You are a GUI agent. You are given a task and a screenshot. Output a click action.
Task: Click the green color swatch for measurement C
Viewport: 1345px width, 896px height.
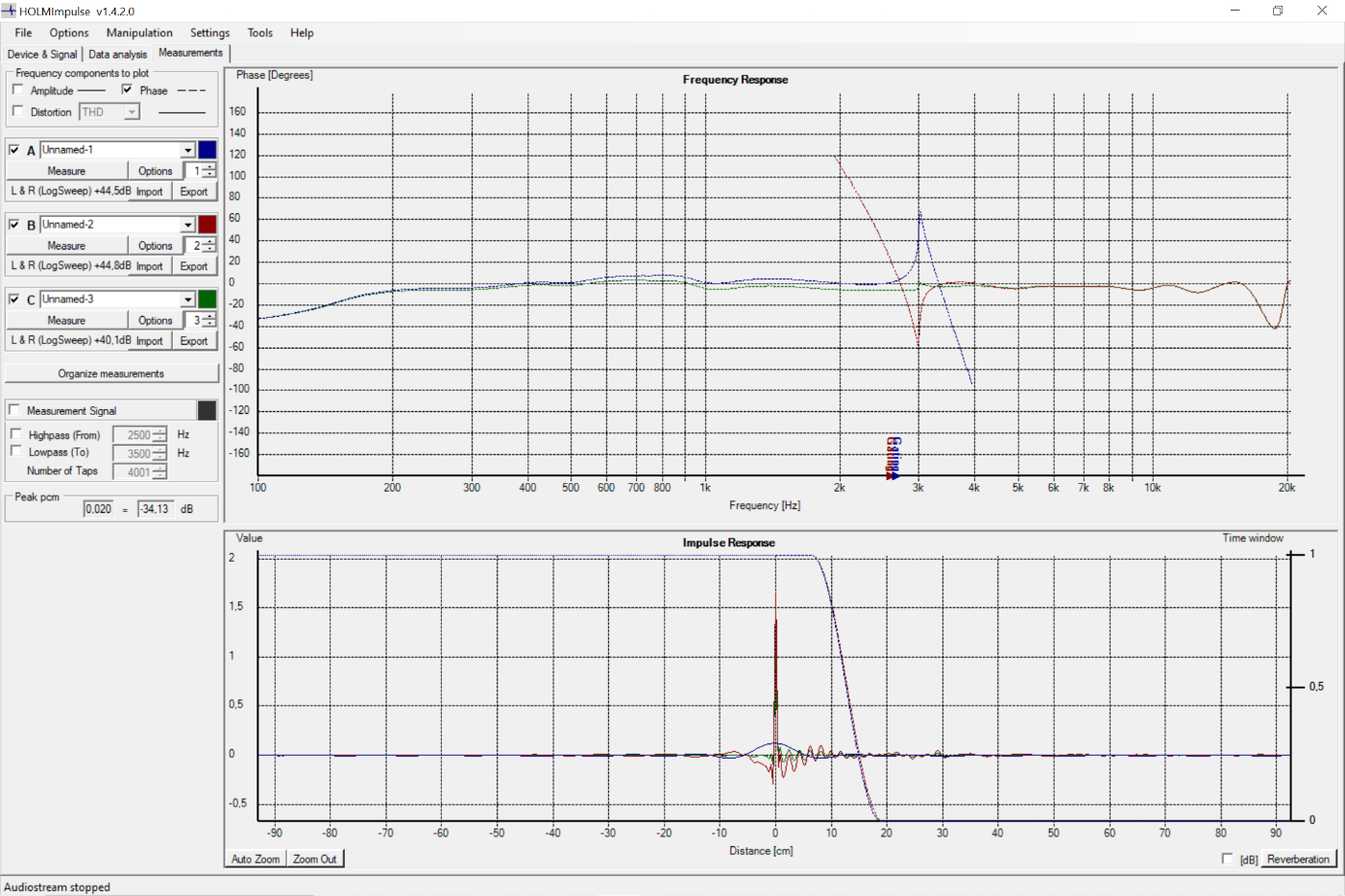(x=208, y=300)
